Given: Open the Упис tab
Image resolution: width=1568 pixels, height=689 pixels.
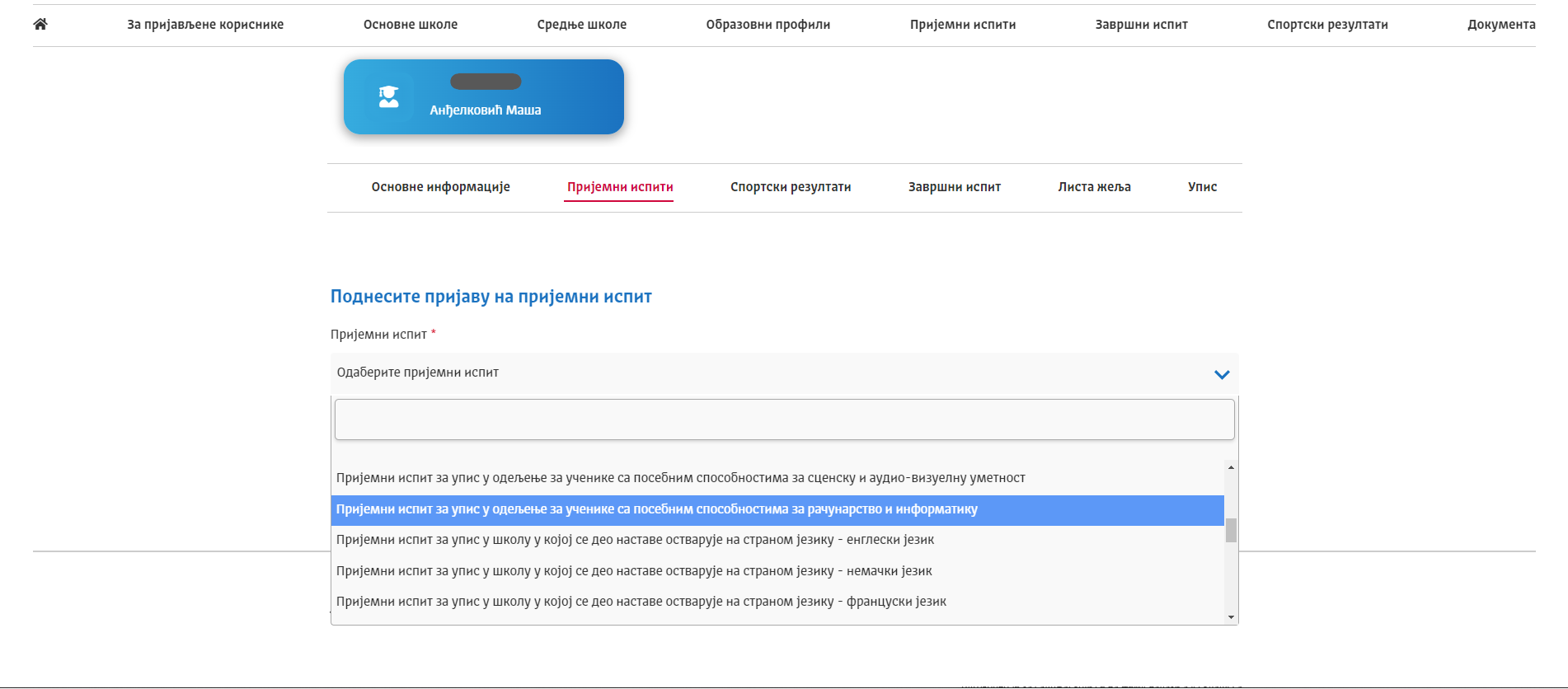Looking at the screenshot, I should tap(1202, 187).
